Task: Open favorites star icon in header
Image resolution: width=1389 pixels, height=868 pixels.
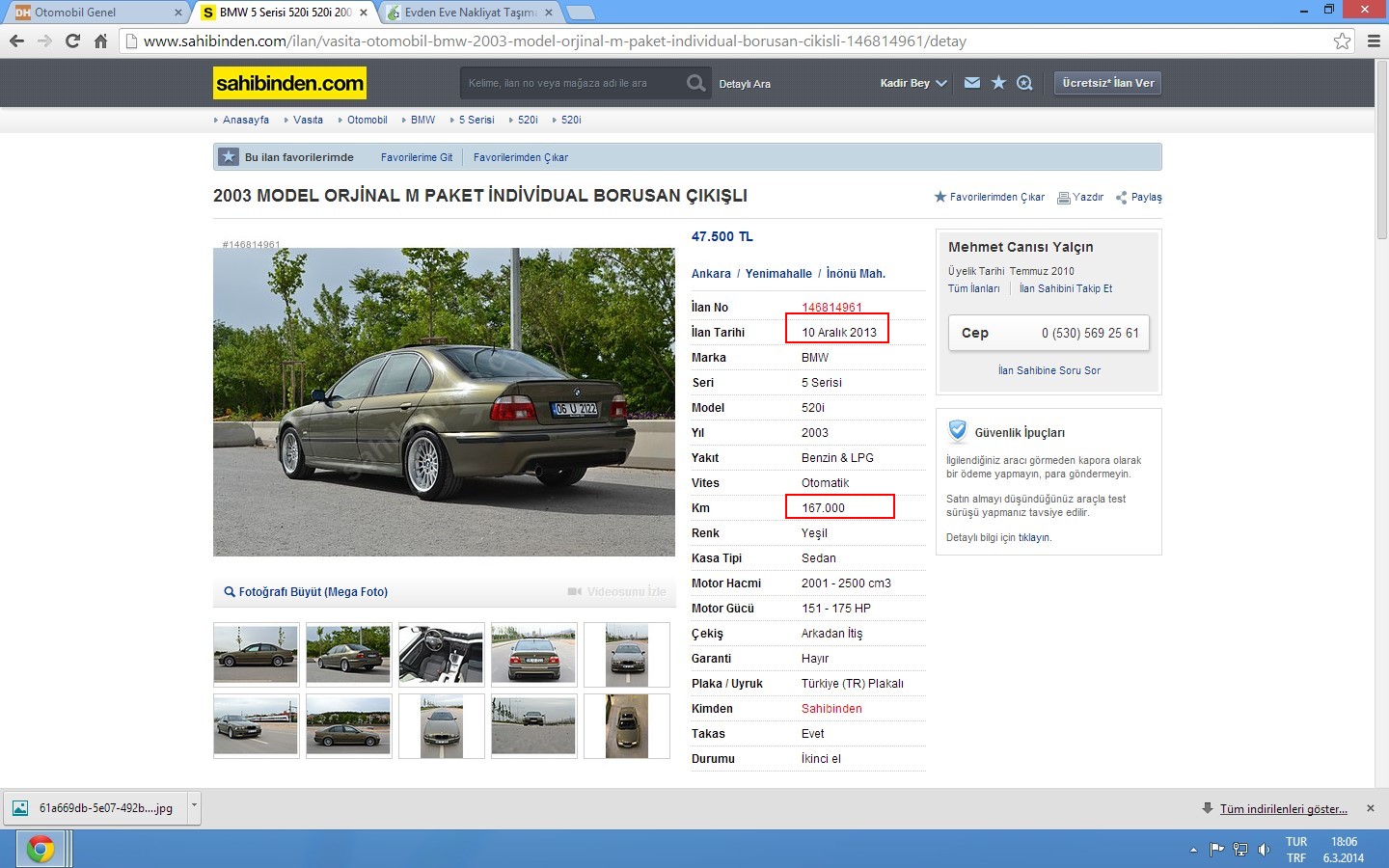Action: click(x=998, y=83)
